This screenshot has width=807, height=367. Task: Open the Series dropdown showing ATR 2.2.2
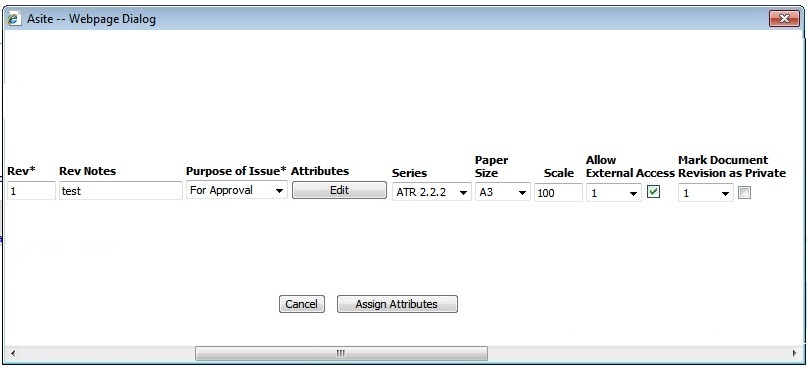pyautogui.click(x=431, y=193)
